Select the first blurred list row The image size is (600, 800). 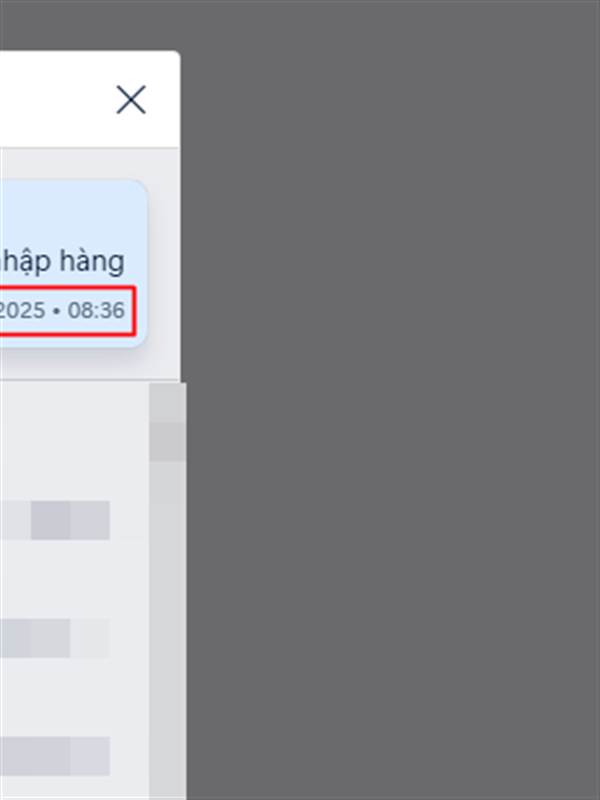[55, 520]
